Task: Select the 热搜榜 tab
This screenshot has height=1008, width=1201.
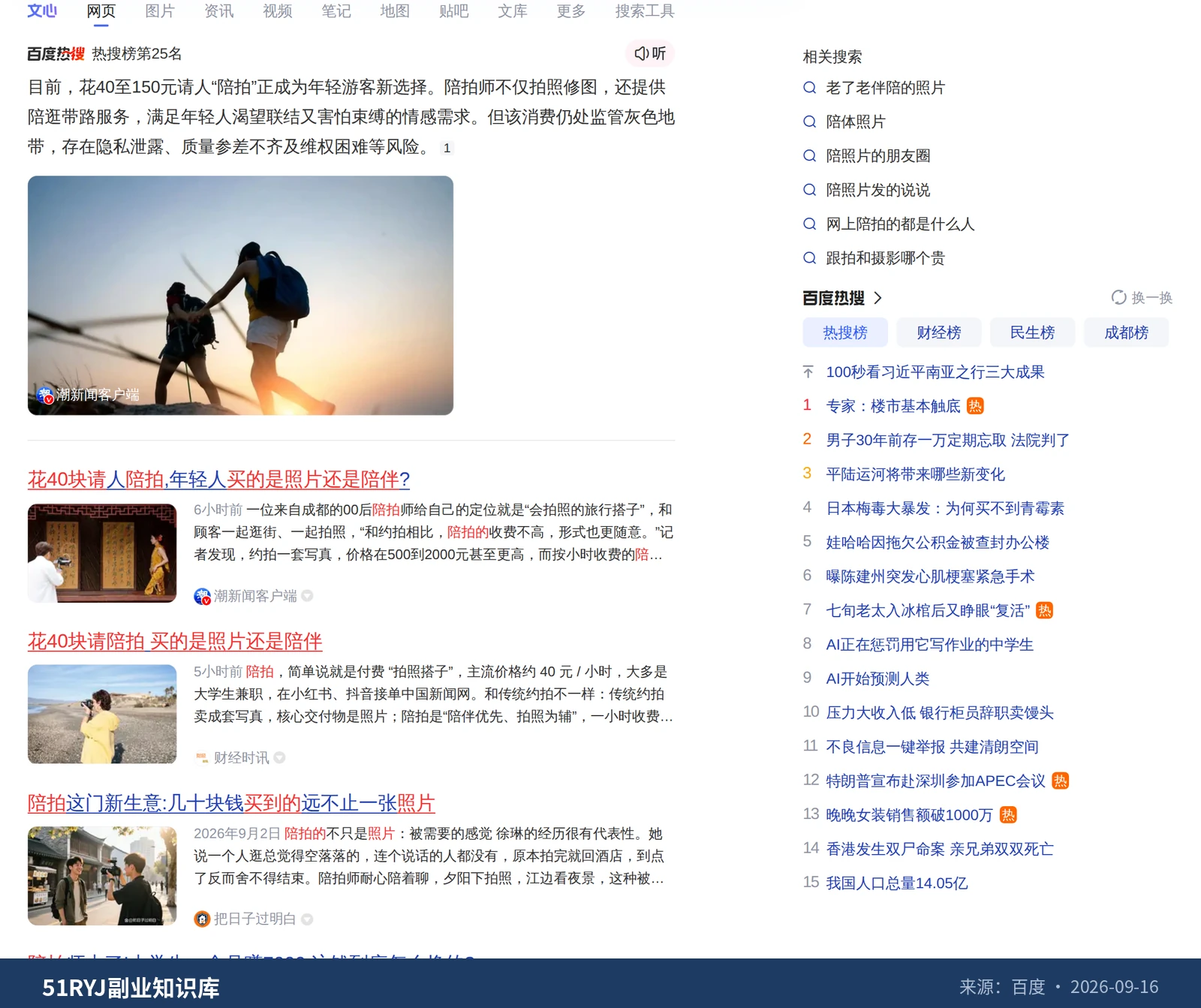Action: tap(845, 332)
